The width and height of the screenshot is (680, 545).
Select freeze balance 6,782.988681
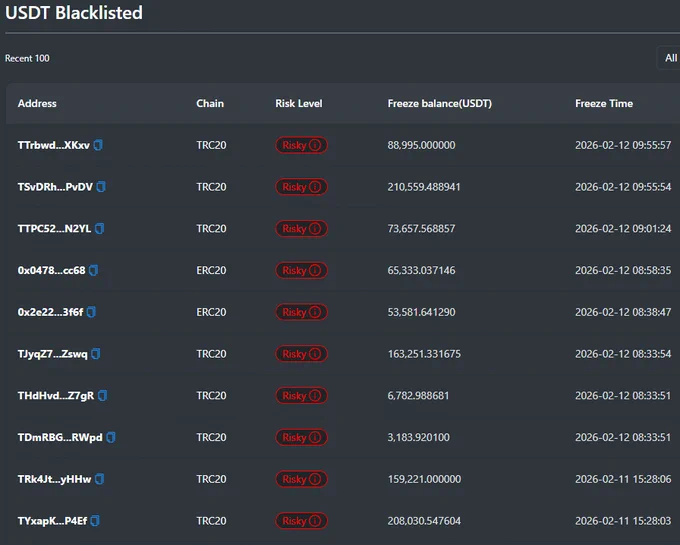point(418,395)
